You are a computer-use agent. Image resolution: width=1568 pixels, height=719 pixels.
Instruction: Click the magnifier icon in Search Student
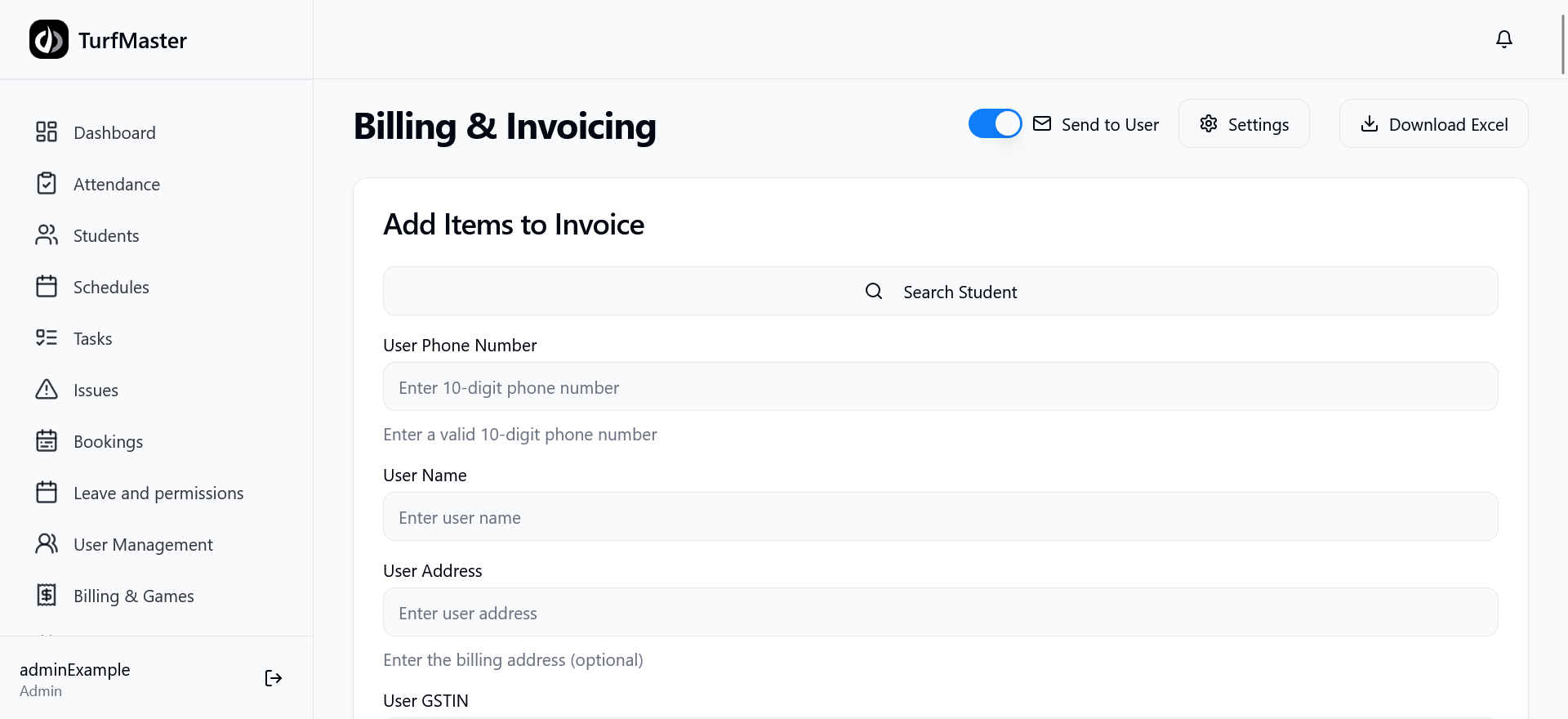click(x=874, y=292)
